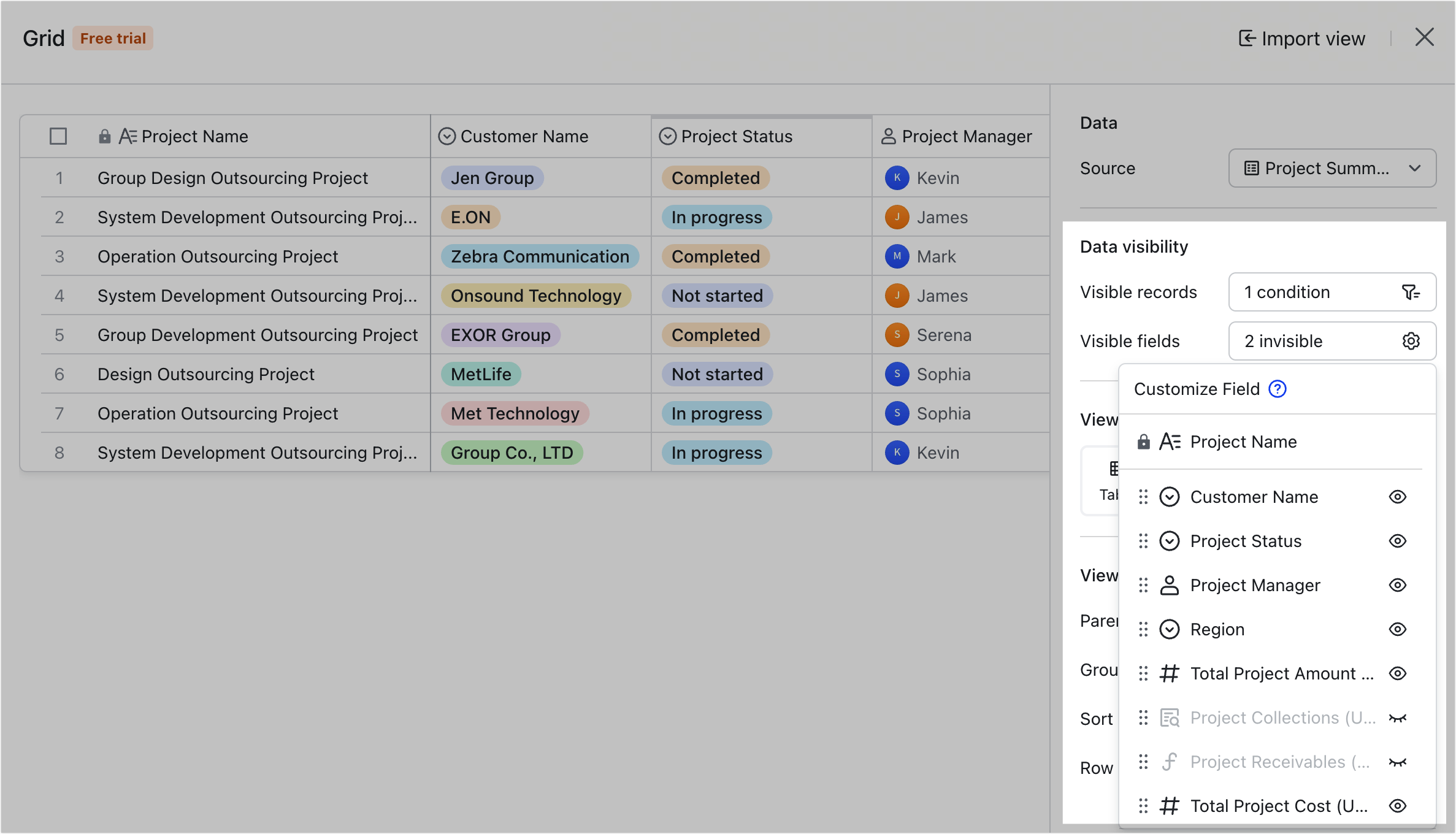The height and width of the screenshot is (834, 1456).
Task: Click the Jen Group colored tag
Action: [x=491, y=178]
